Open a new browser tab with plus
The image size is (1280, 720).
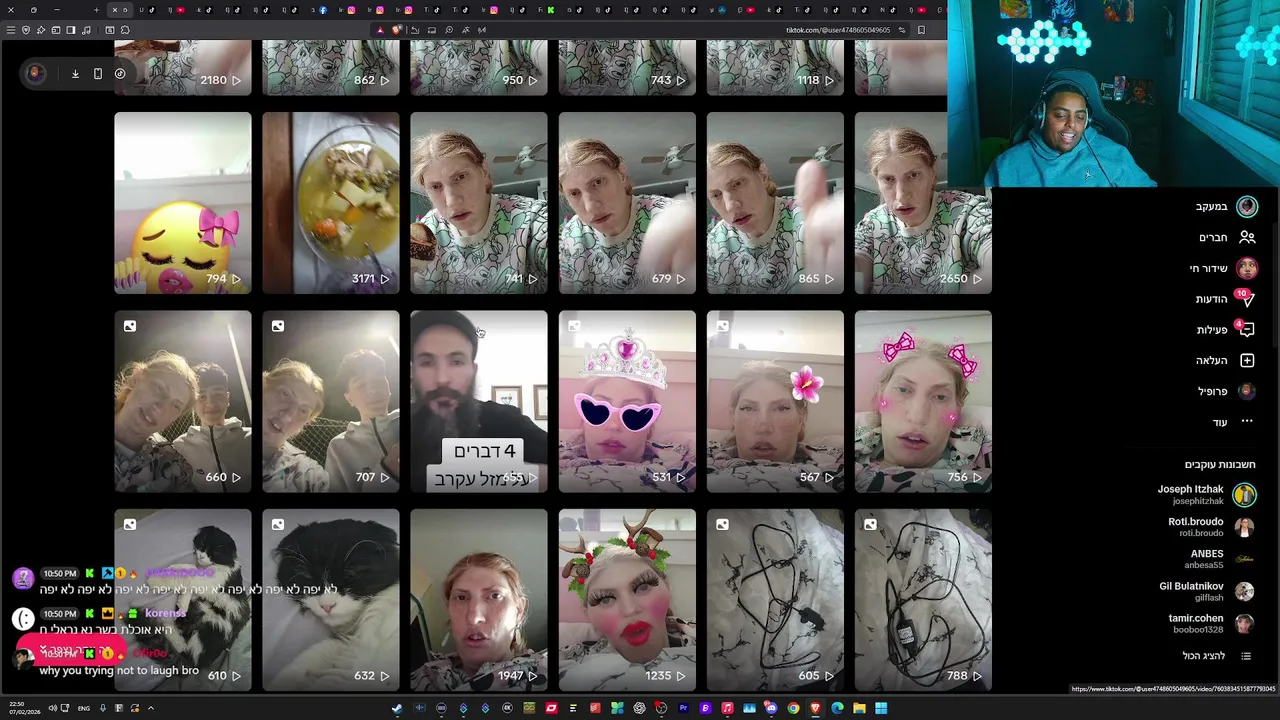point(96,10)
